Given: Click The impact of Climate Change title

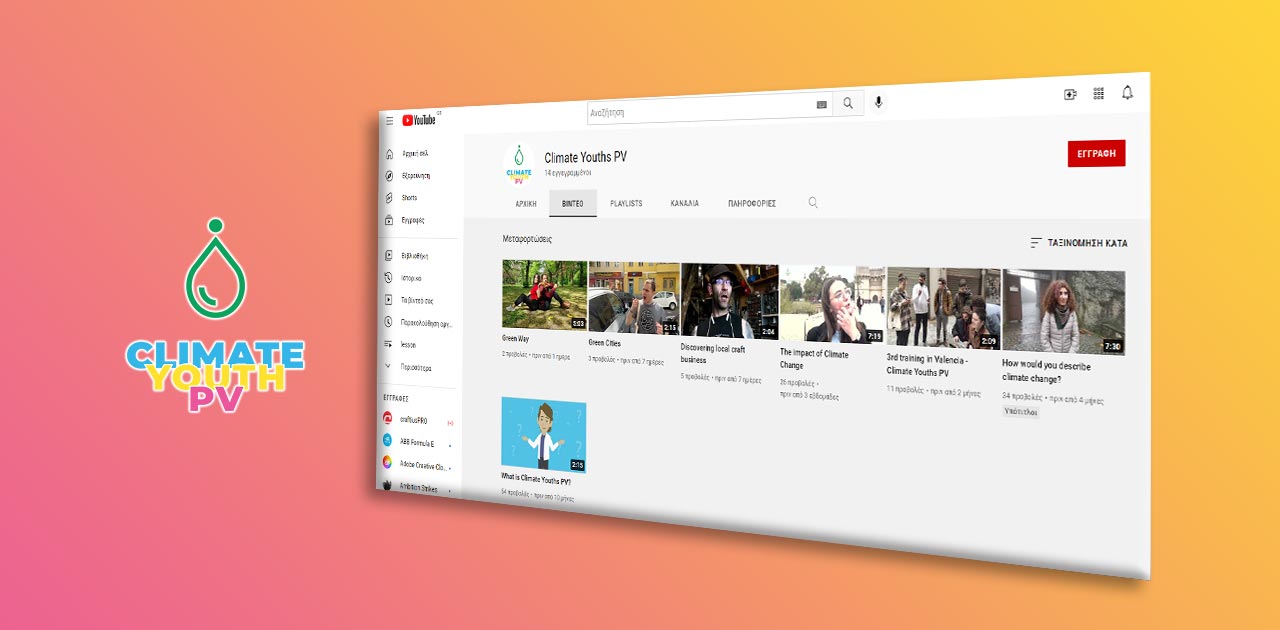Looking at the screenshot, I should pyautogui.click(x=814, y=359).
